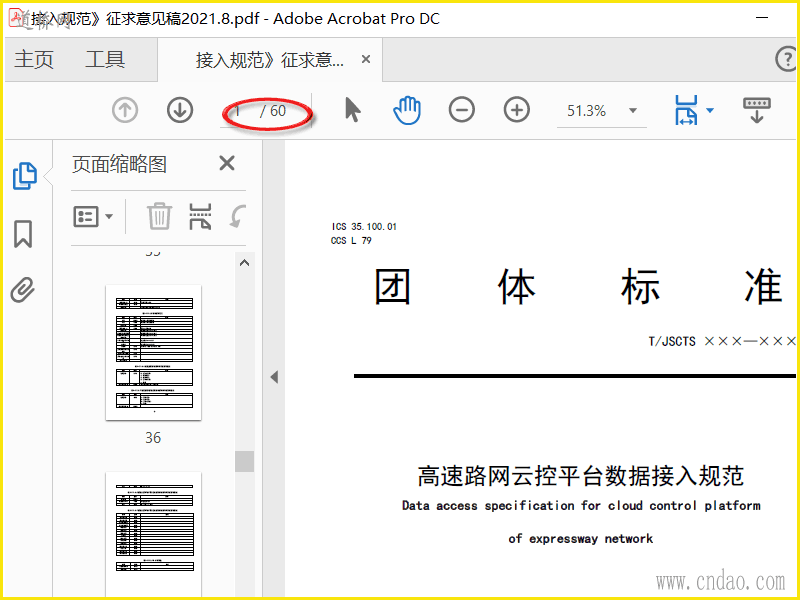Open the bookmarks panel

coord(23,234)
